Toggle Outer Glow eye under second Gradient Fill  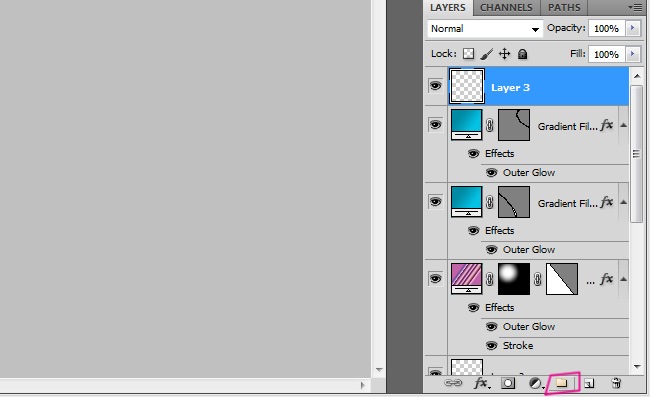pos(492,250)
